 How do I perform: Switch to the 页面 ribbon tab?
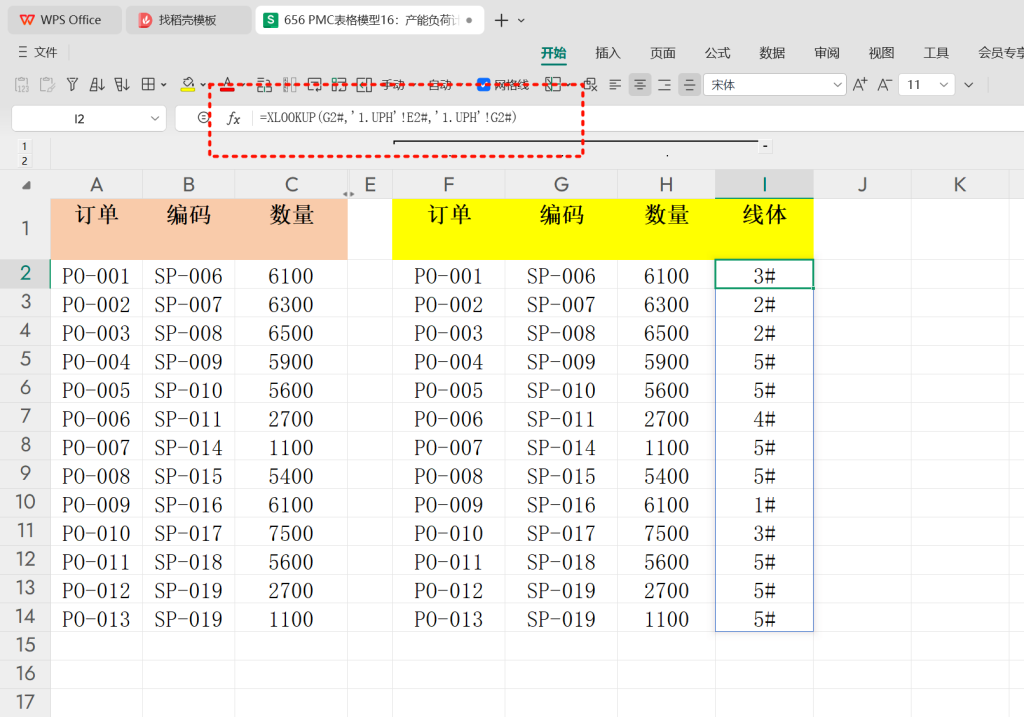pos(662,53)
